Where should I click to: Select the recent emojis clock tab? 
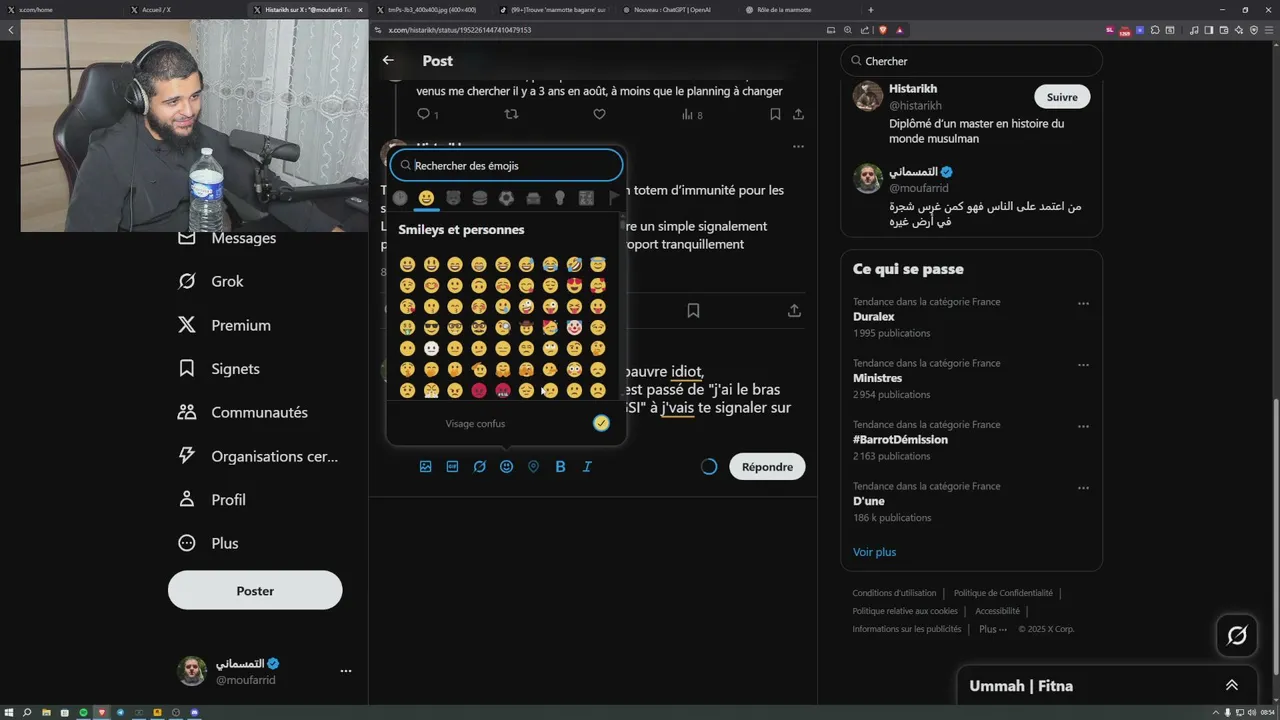pyautogui.click(x=400, y=198)
